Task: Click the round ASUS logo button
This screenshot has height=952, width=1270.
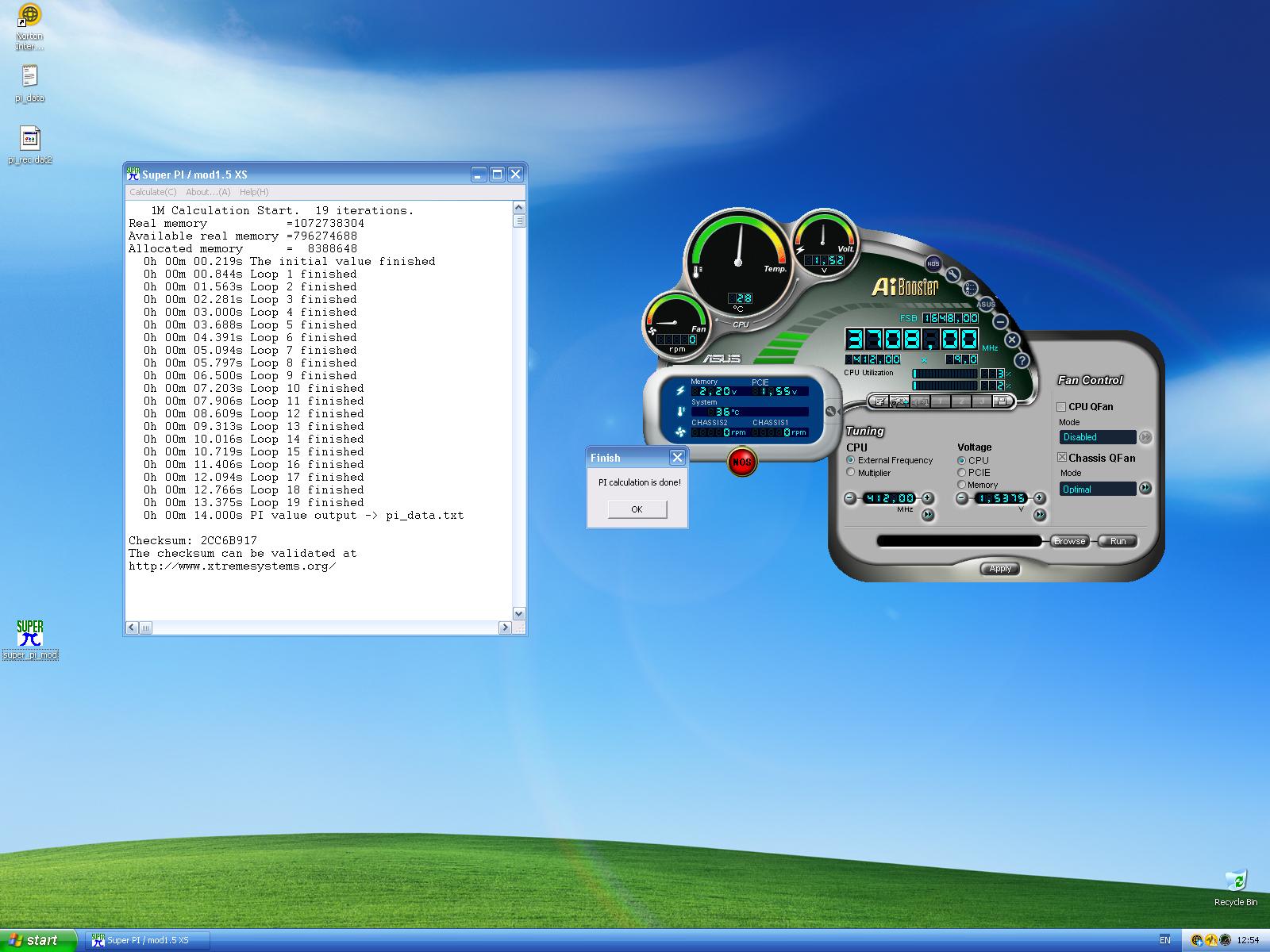Action: coord(986,304)
